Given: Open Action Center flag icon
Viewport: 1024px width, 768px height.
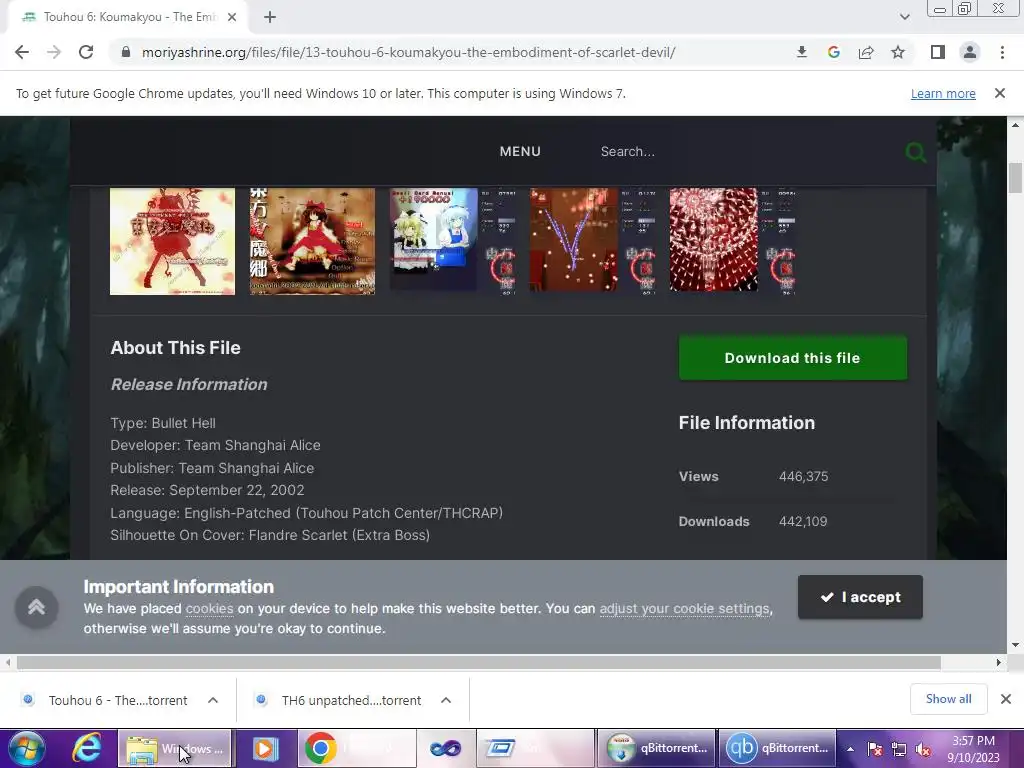Looking at the screenshot, I should [x=874, y=749].
